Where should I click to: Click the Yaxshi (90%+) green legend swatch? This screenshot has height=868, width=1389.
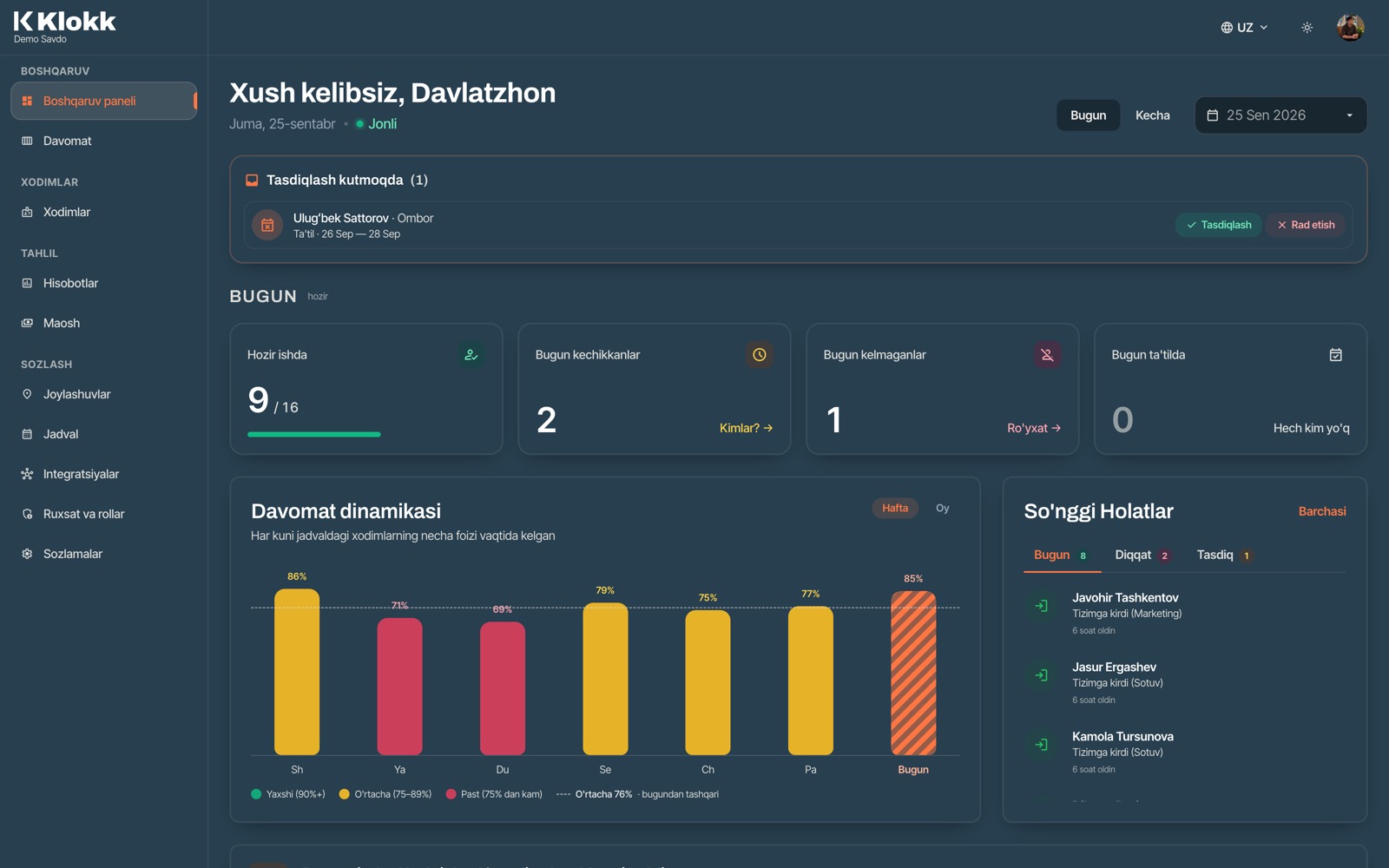coord(256,794)
